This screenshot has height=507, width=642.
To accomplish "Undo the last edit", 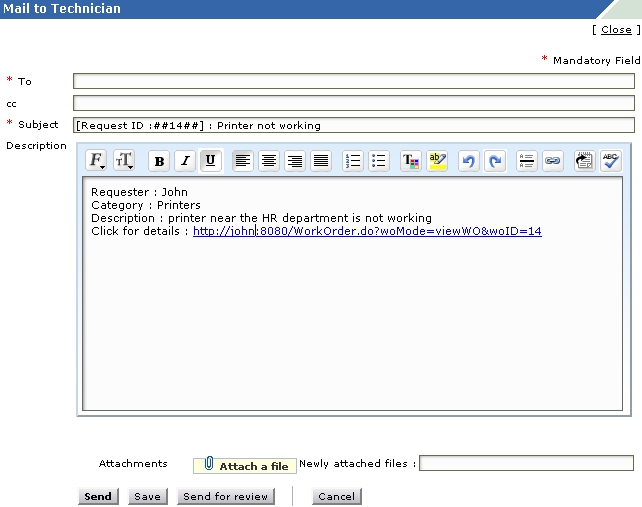I will [x=469, y=161].
